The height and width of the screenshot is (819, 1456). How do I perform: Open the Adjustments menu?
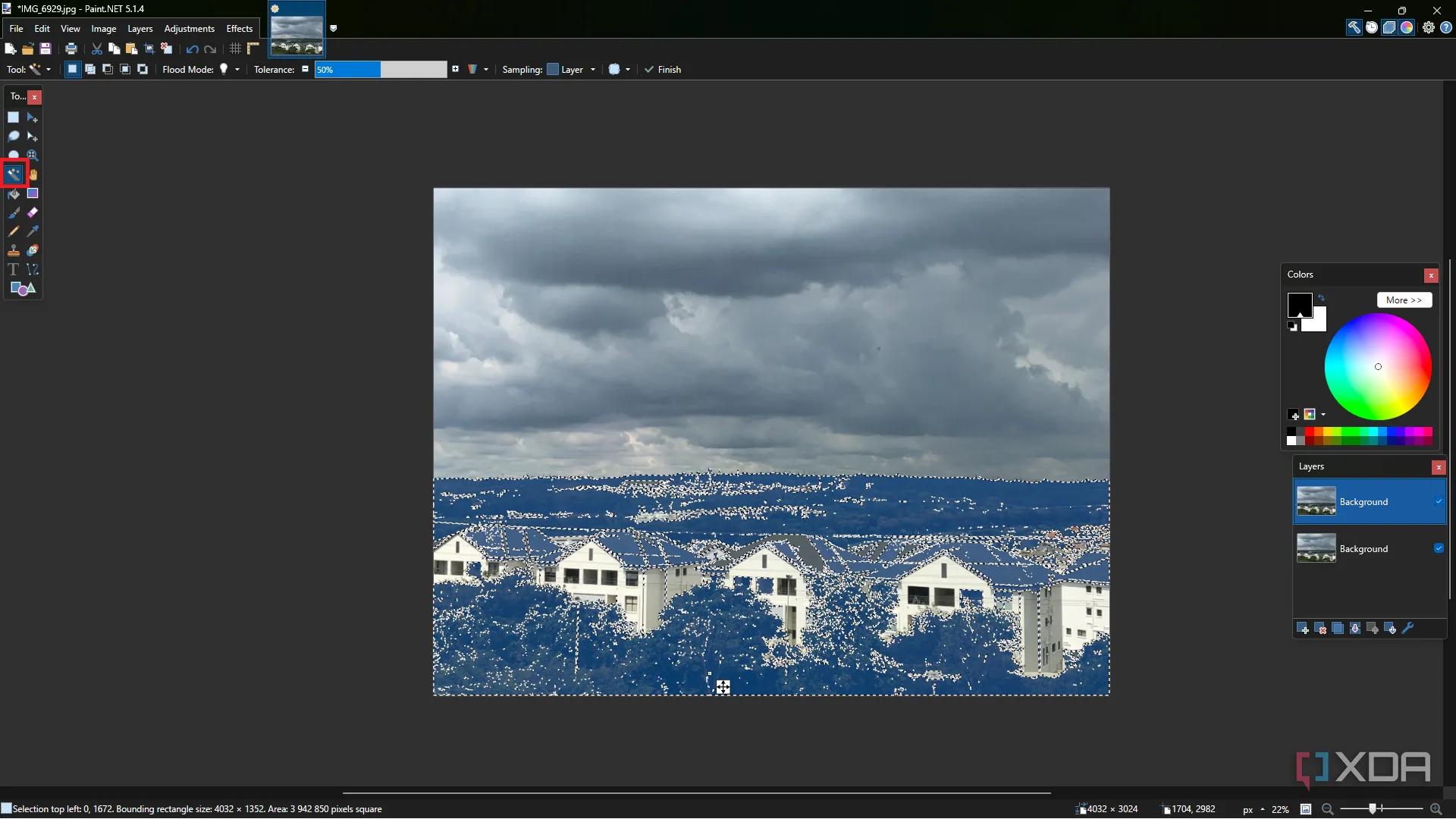[189, 29]
